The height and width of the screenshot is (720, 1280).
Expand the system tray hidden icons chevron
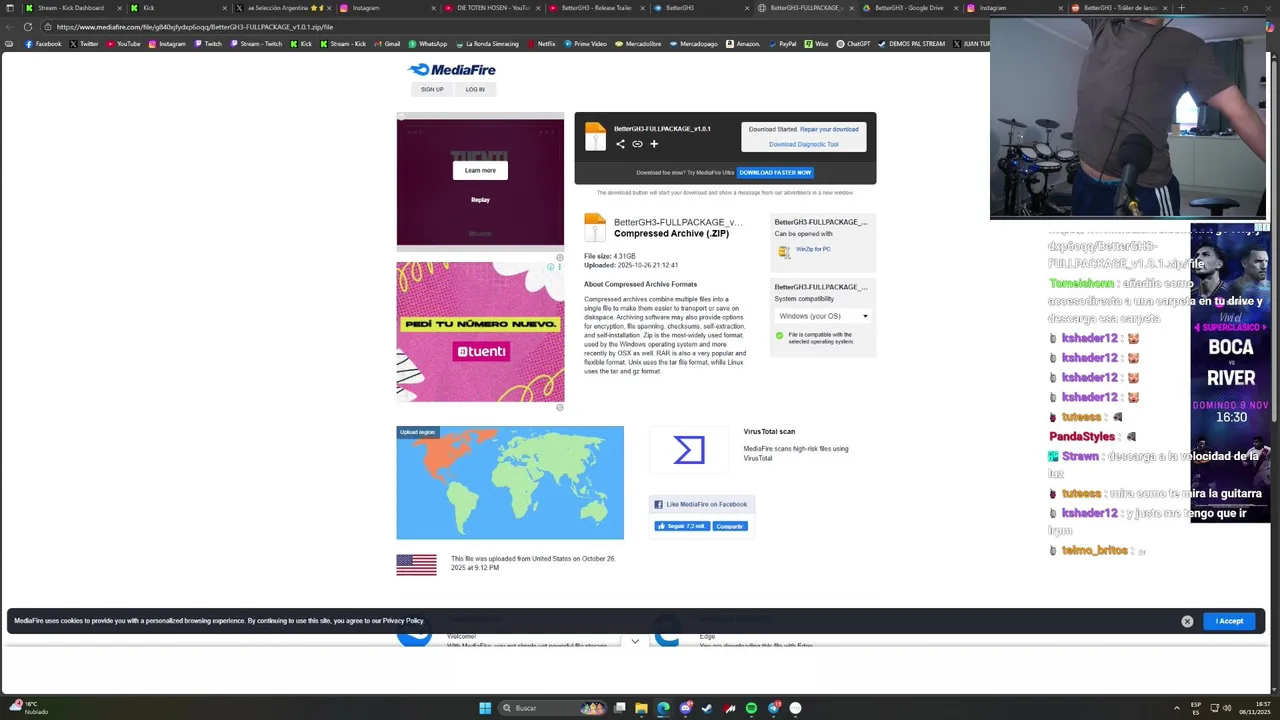[x=1176, y=708]
